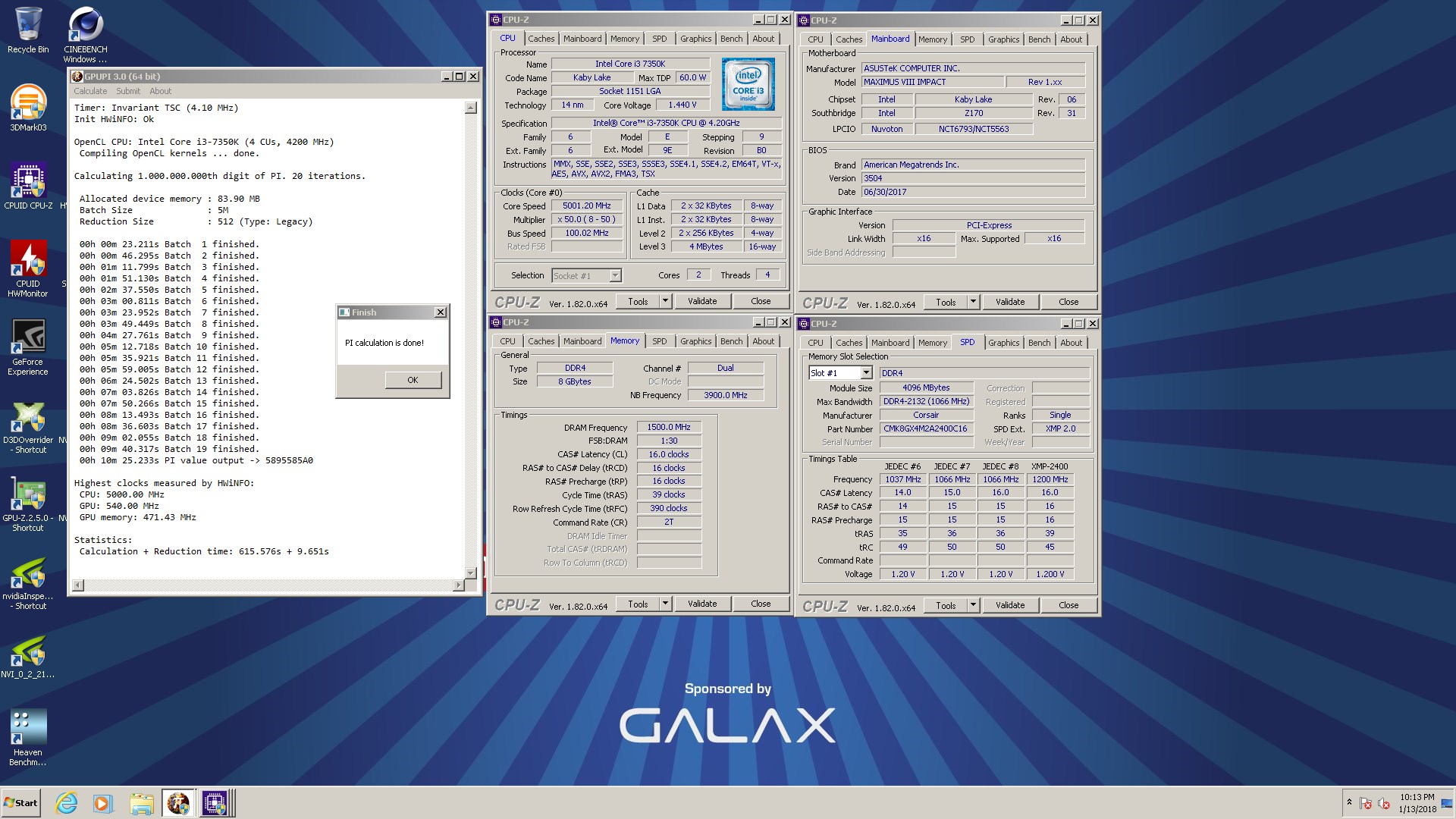Click Validate in bottom-right SPD window

1010,605
